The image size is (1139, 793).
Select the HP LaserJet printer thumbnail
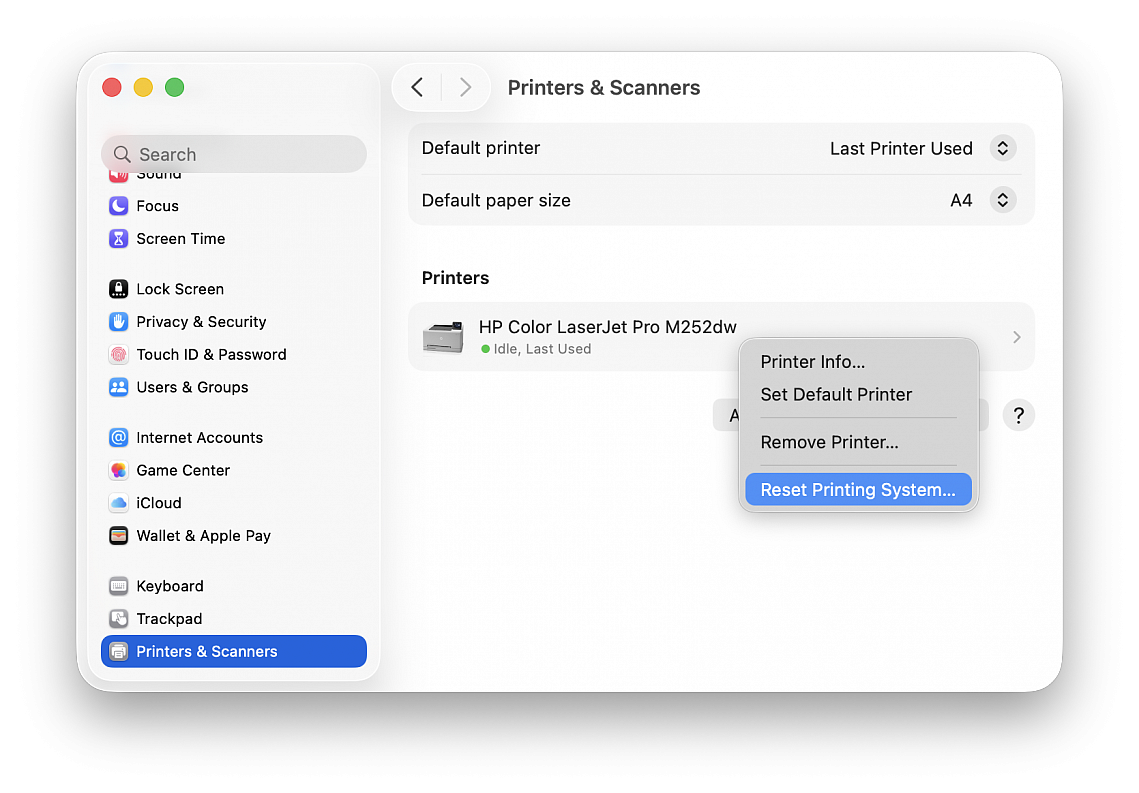tap(443, 337)
